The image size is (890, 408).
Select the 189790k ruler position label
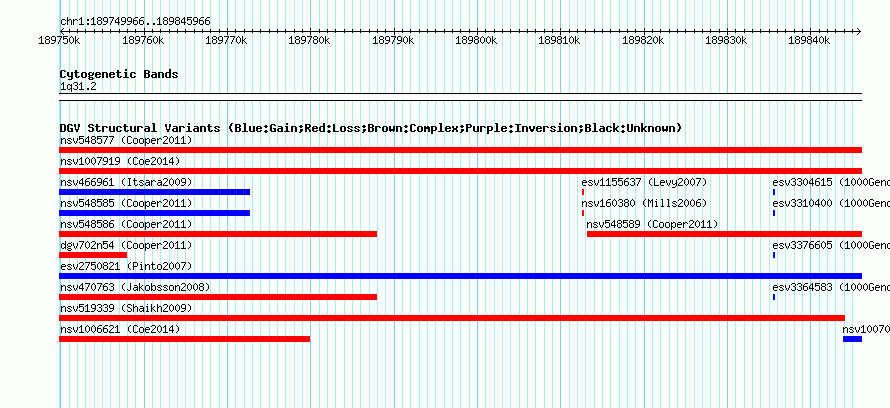[393, 40]
